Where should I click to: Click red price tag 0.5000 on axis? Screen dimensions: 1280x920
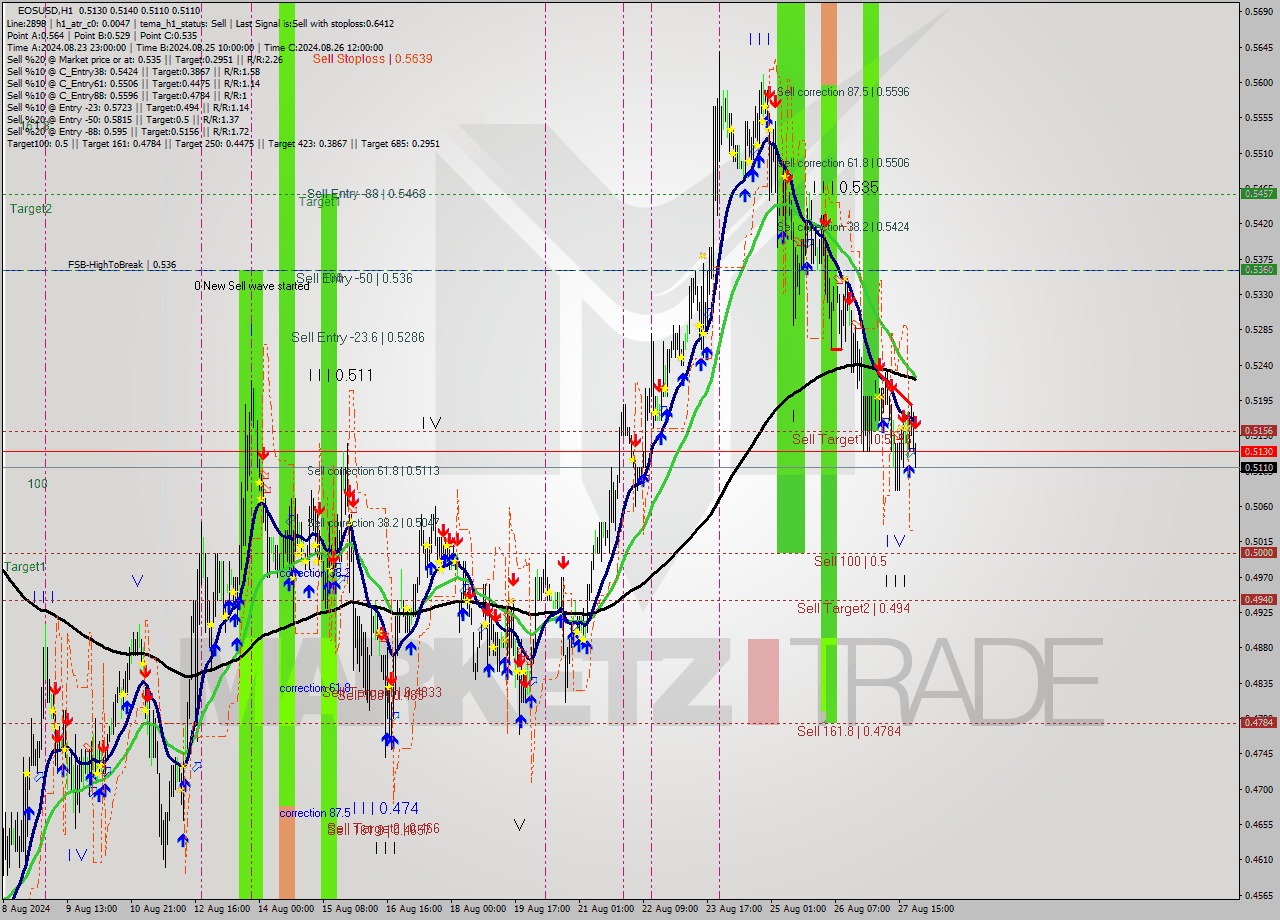click(1258, 552)
